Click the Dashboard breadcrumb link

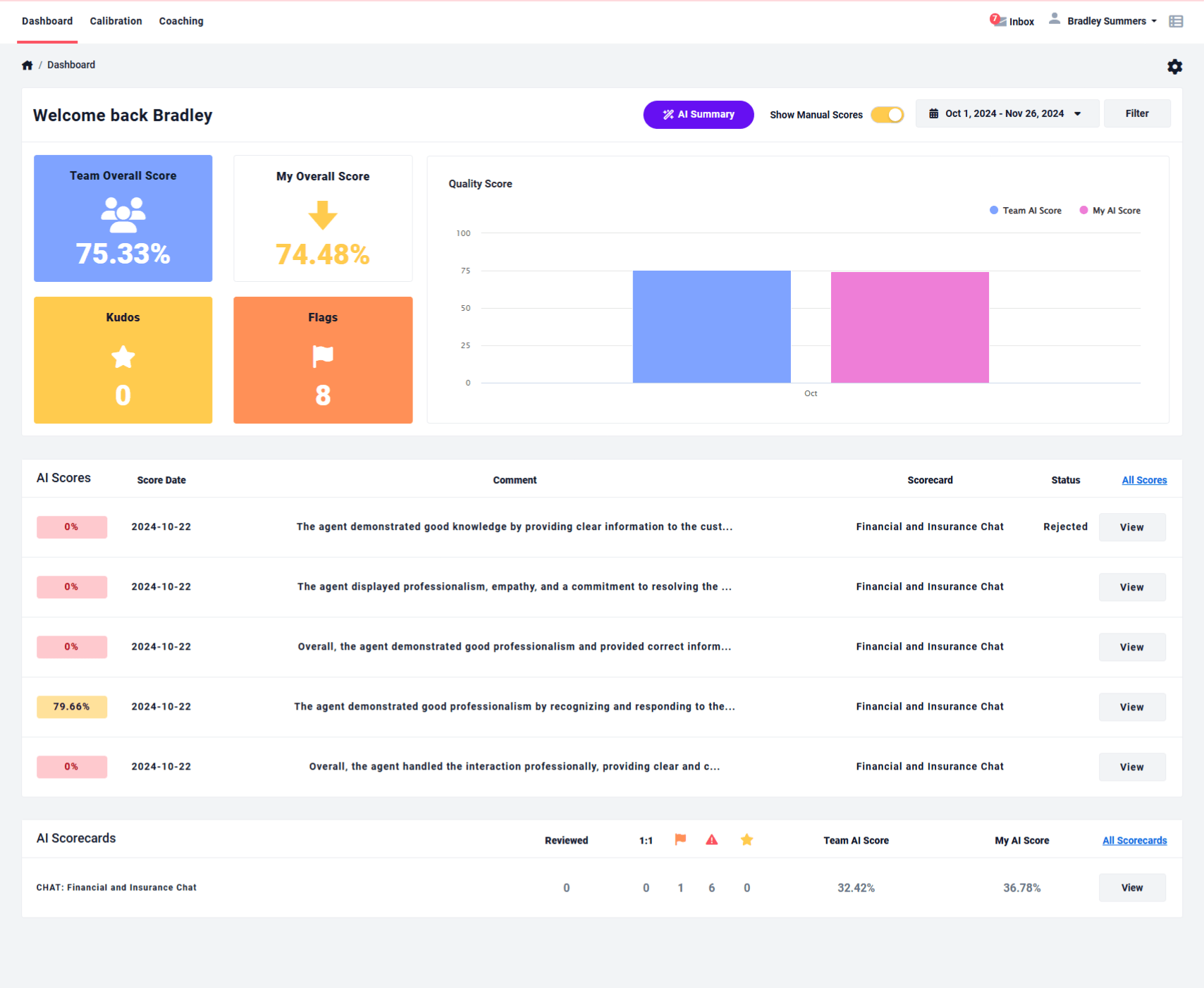click(x=71, y=65)
